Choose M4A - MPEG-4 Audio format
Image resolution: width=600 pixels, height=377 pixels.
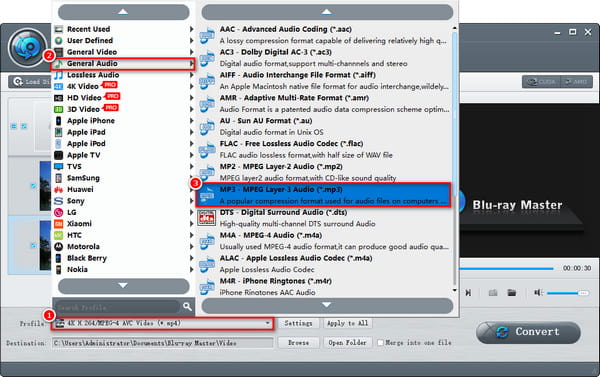[324, 241]
